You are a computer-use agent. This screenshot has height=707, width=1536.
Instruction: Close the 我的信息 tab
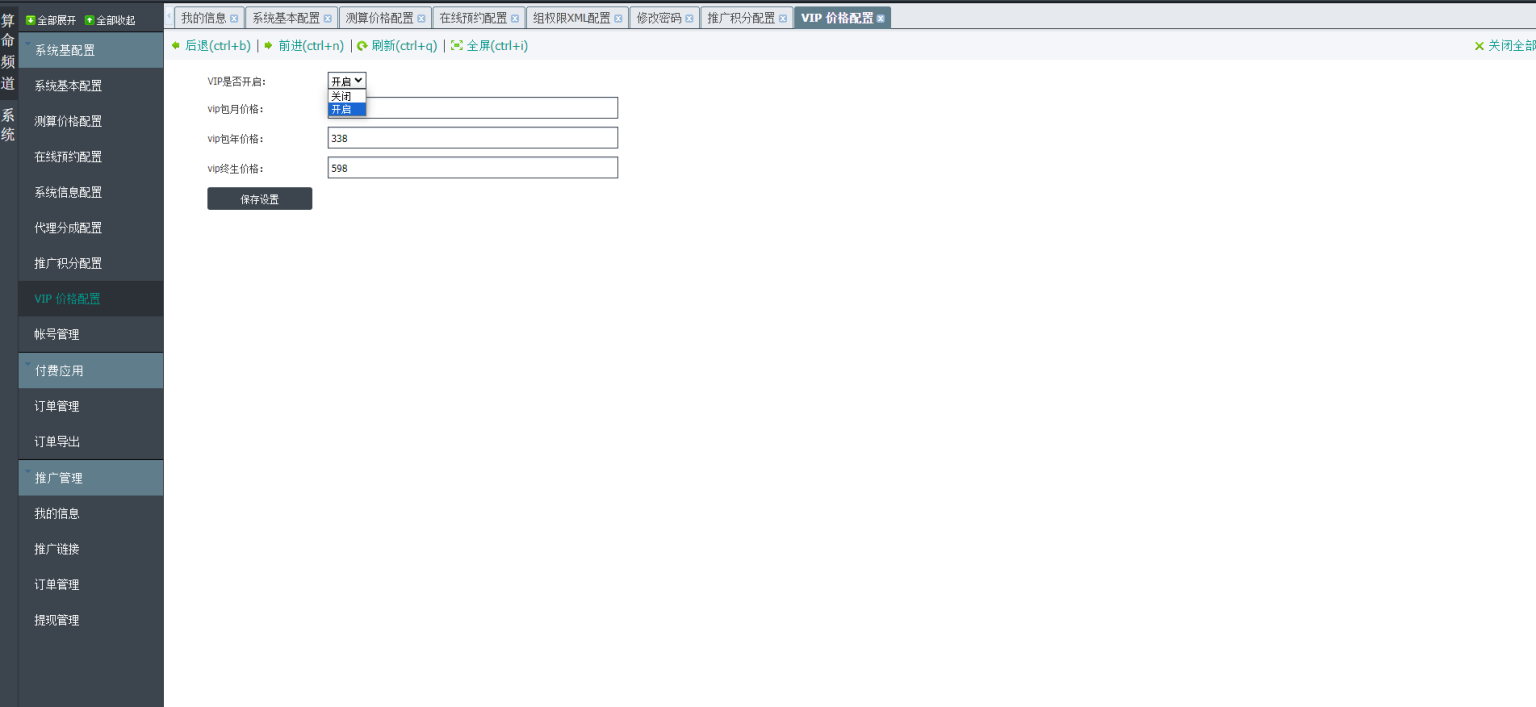point(234,18)
